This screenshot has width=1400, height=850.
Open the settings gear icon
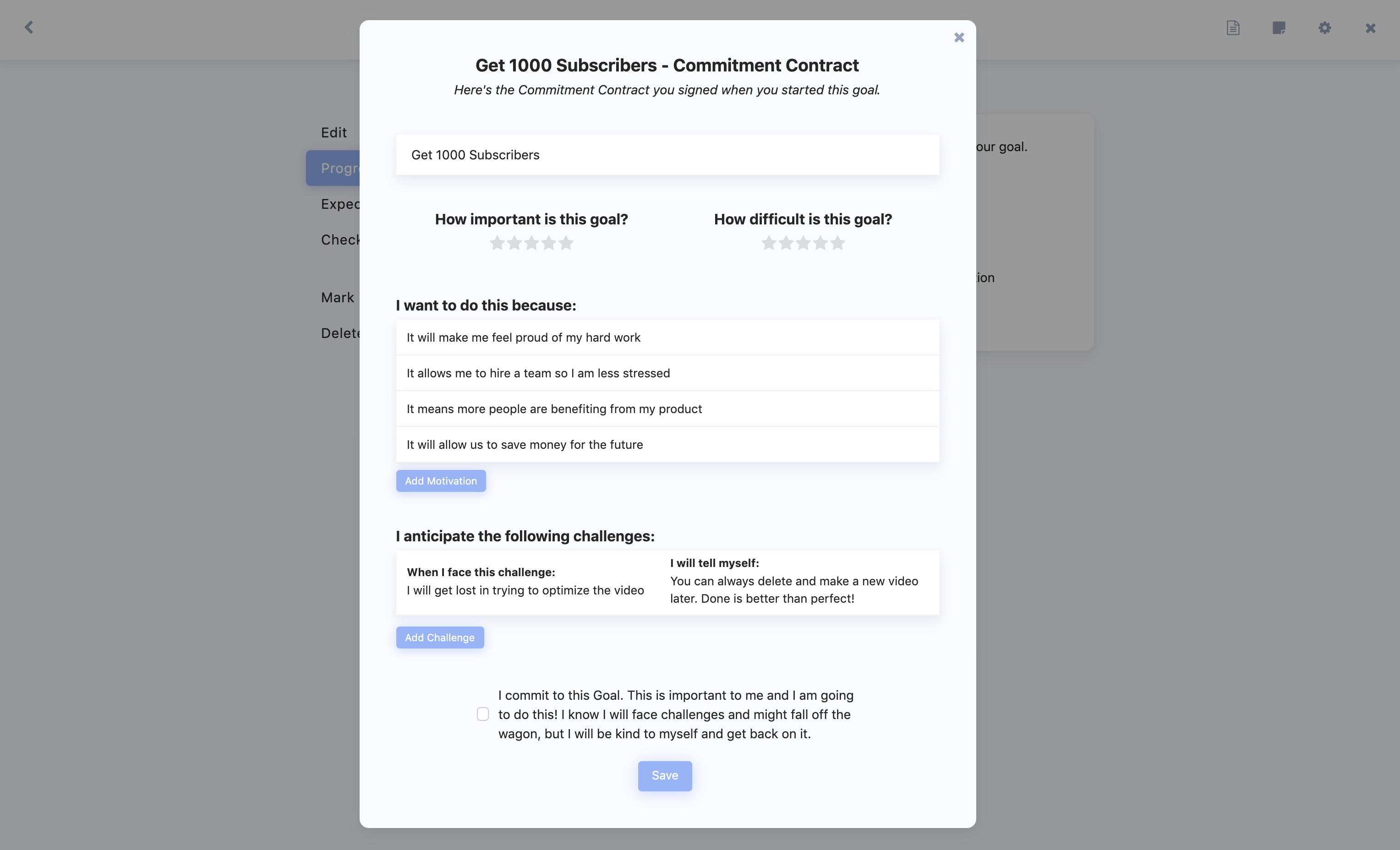tap(1324, 28)
